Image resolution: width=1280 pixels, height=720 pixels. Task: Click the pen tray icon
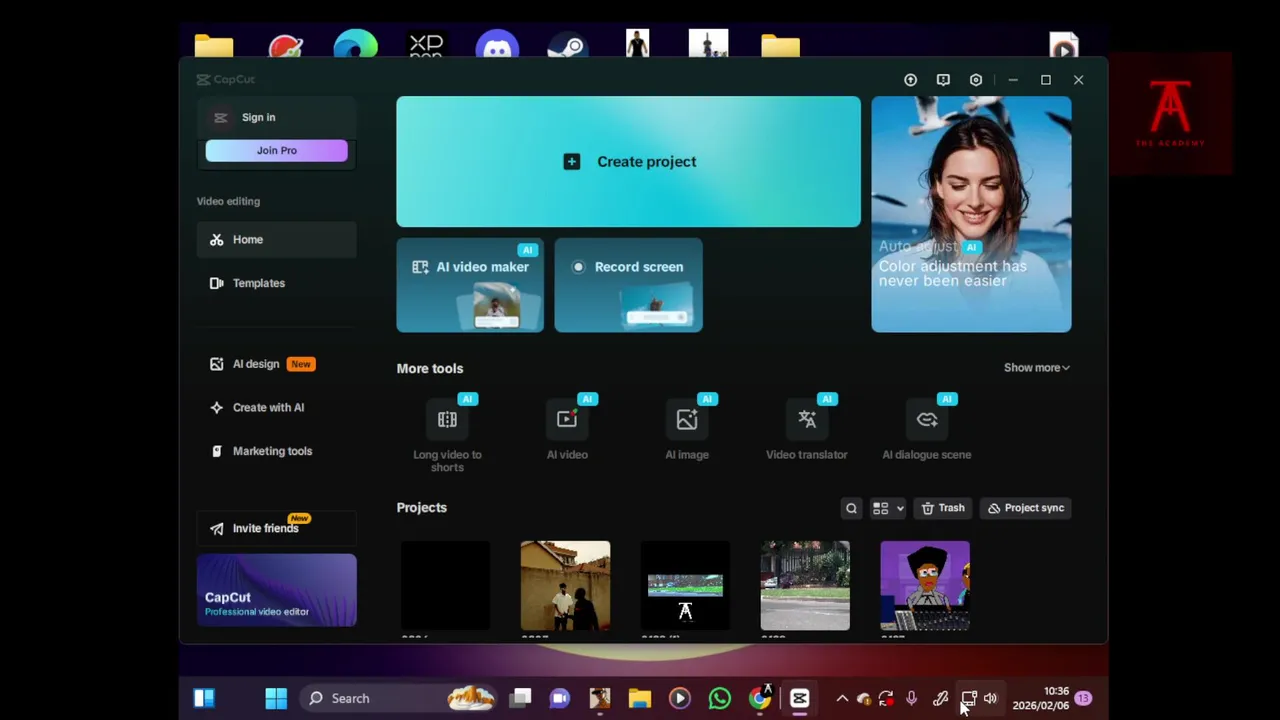pyautogui.click(x=940, y=699)
